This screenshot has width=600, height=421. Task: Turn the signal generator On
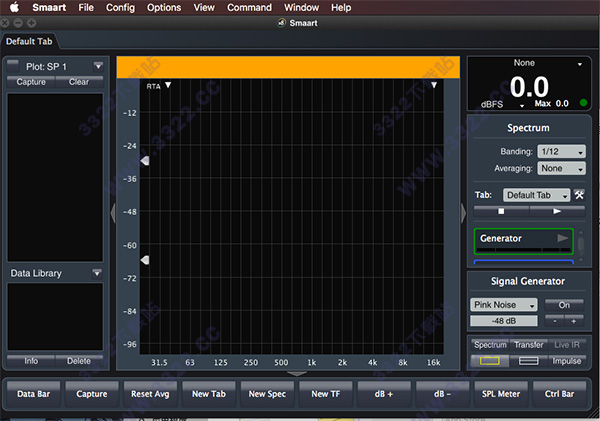click(x=564, y=305)
